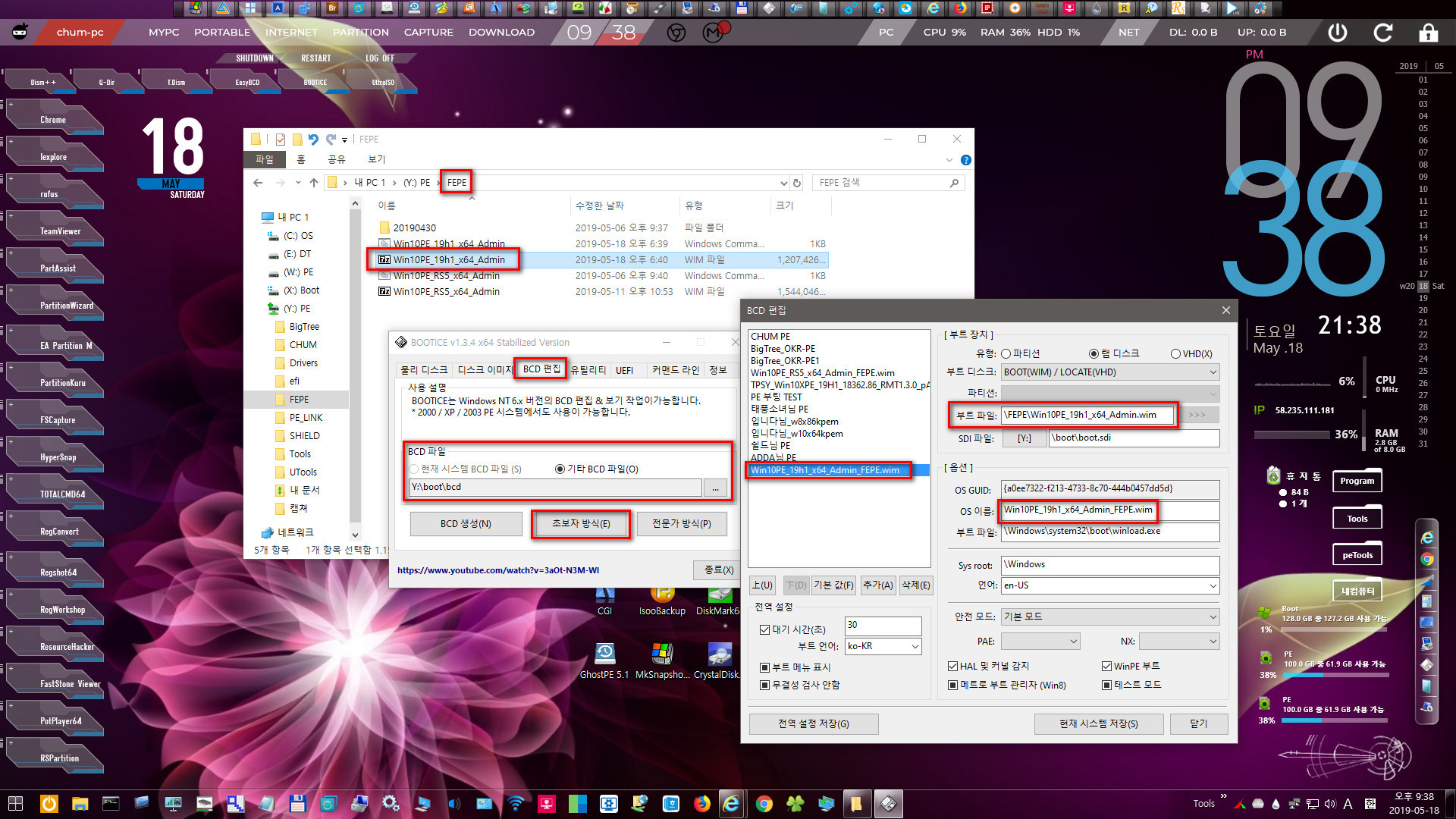Open CrystalDisk desktop icon
Image resolution: width=1456 pixels, height=819 pixels.
point(717,660)
